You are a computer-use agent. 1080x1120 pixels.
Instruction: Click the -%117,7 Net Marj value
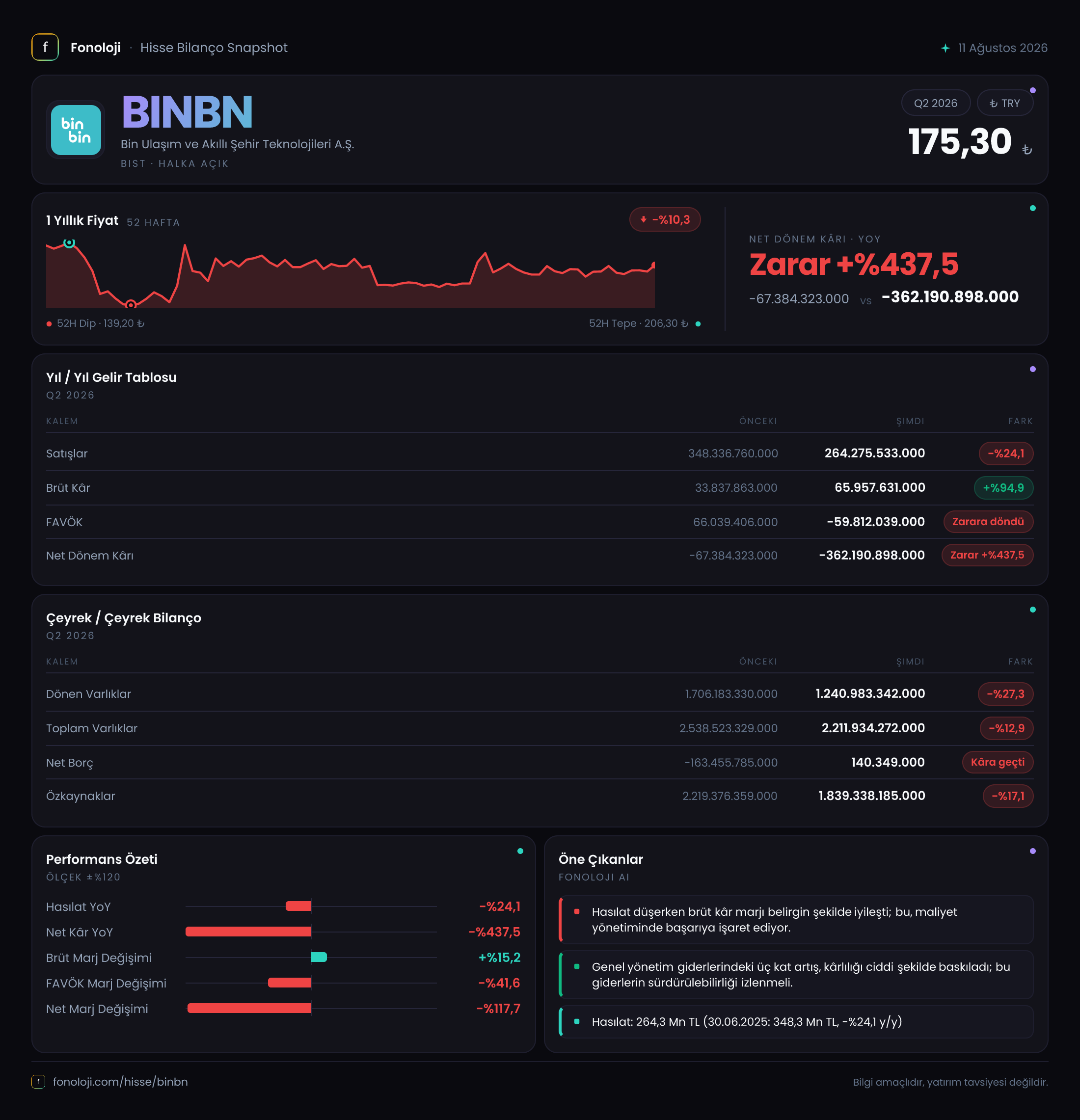(498, 1009)
